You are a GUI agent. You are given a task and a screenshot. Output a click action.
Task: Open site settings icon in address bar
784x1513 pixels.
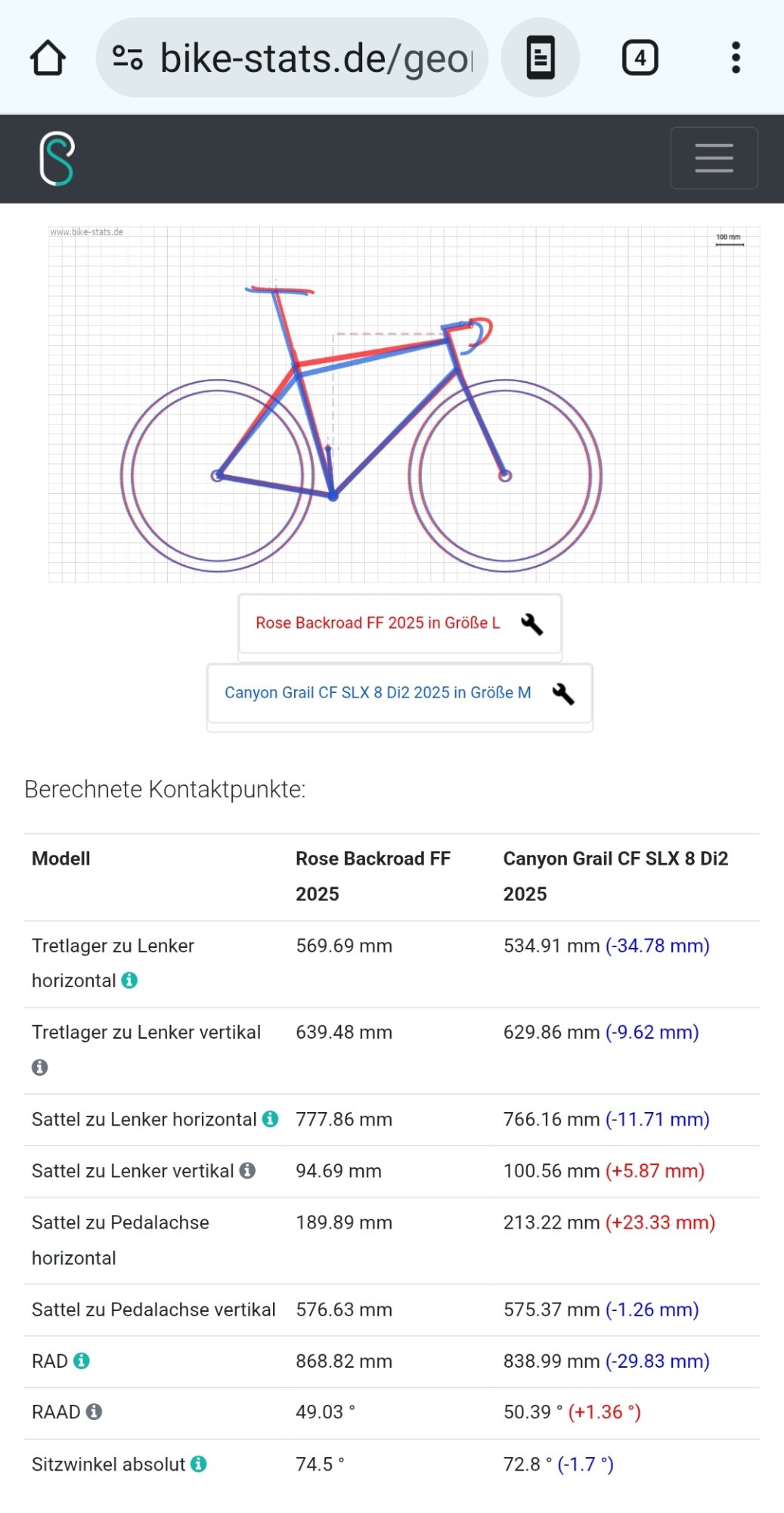pyautogui.click(x=127, y=57)
